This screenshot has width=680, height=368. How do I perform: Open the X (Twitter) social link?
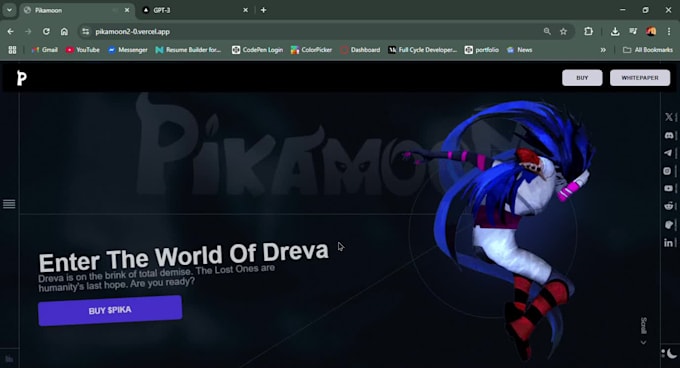tap(669, 117)
